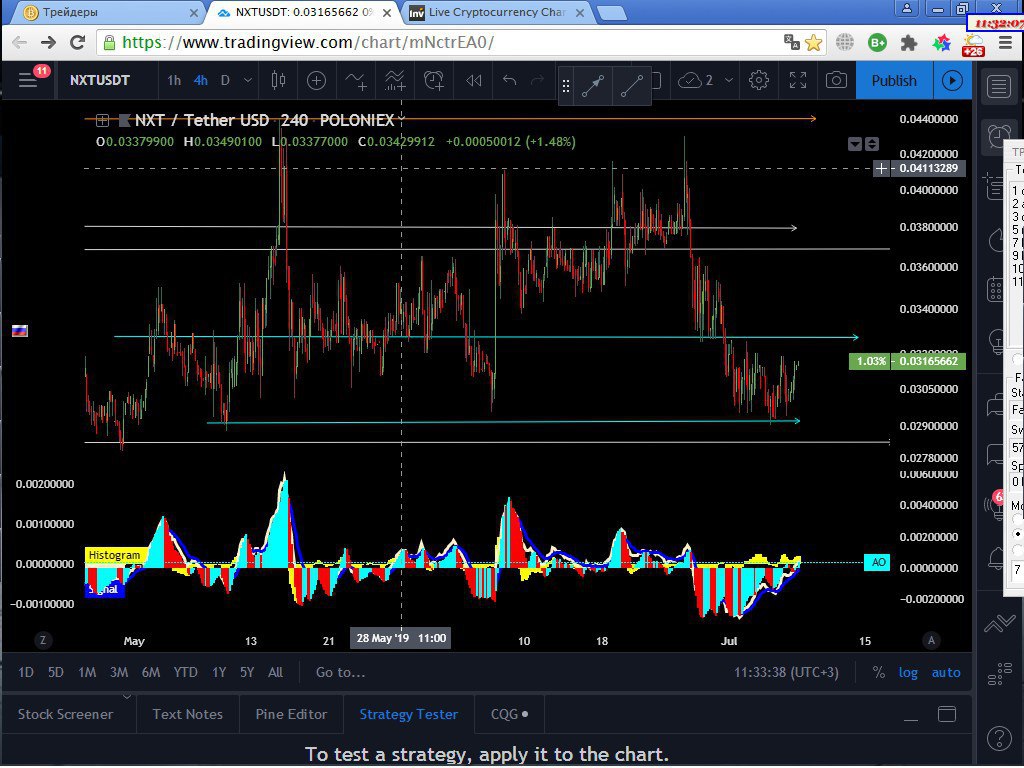Screen dimensions: 1024x768
Task: Set date range to 6M
Action: pos(151,672)
